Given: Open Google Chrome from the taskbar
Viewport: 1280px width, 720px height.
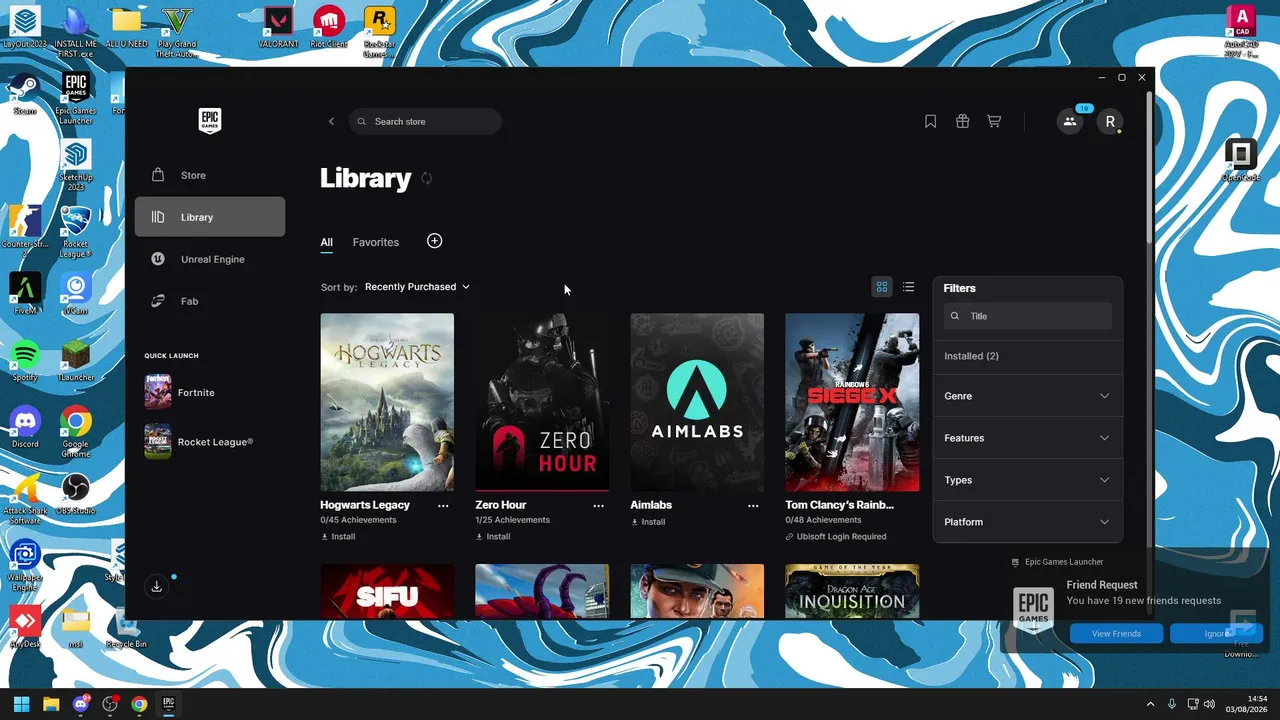Looking at the screenshot, I should point(139,704).
